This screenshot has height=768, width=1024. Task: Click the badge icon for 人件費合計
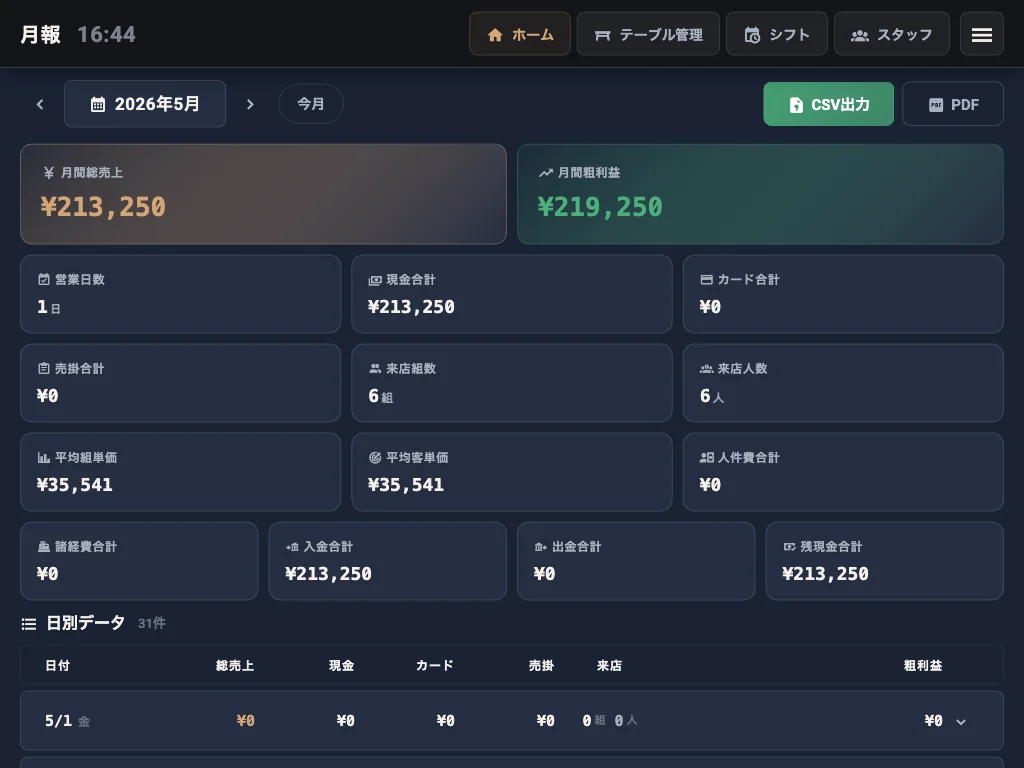coord(706,458)
